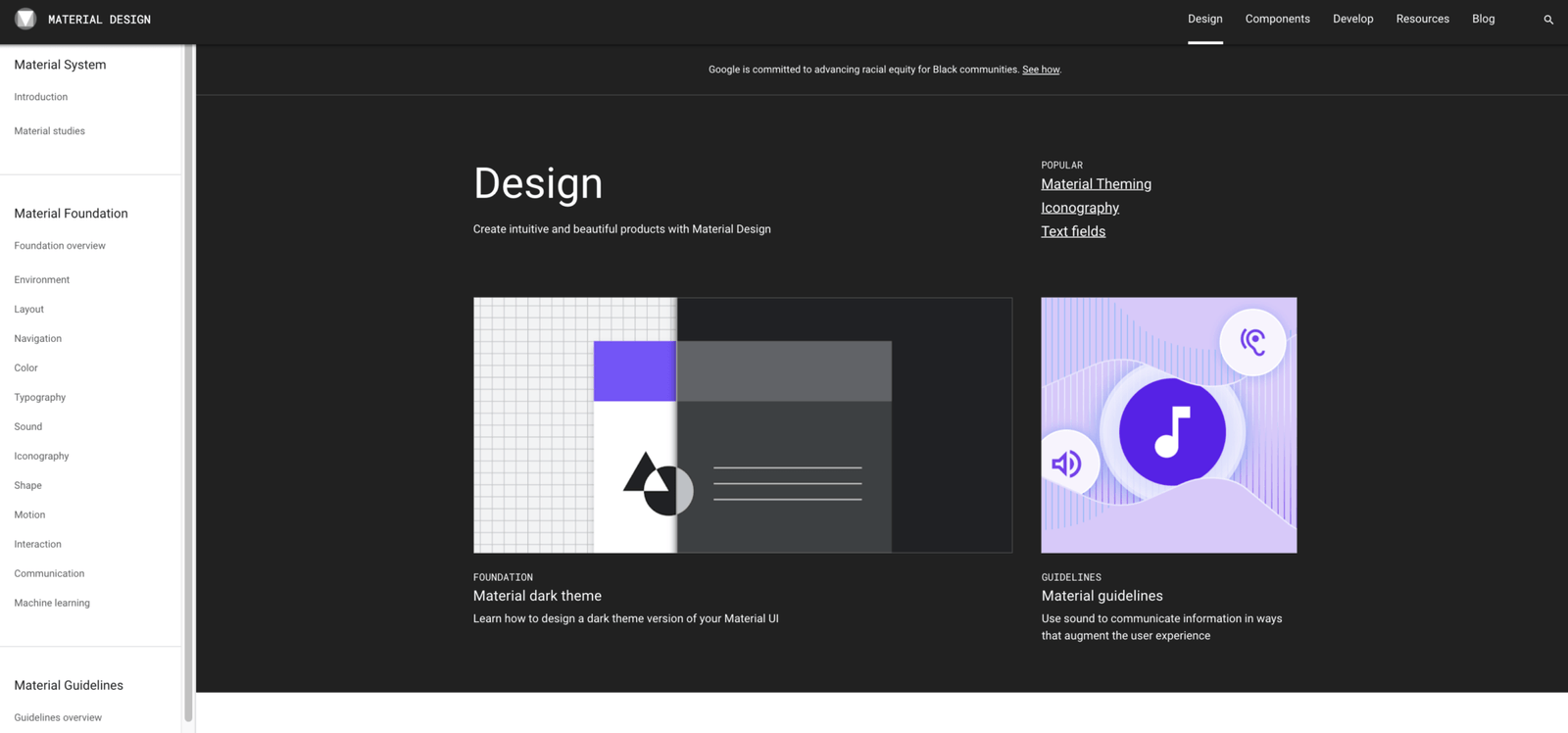Click the music note circle icon
Viewport: 1568px width, 733px height.
pyautogui.click(x=1172, y=432)
